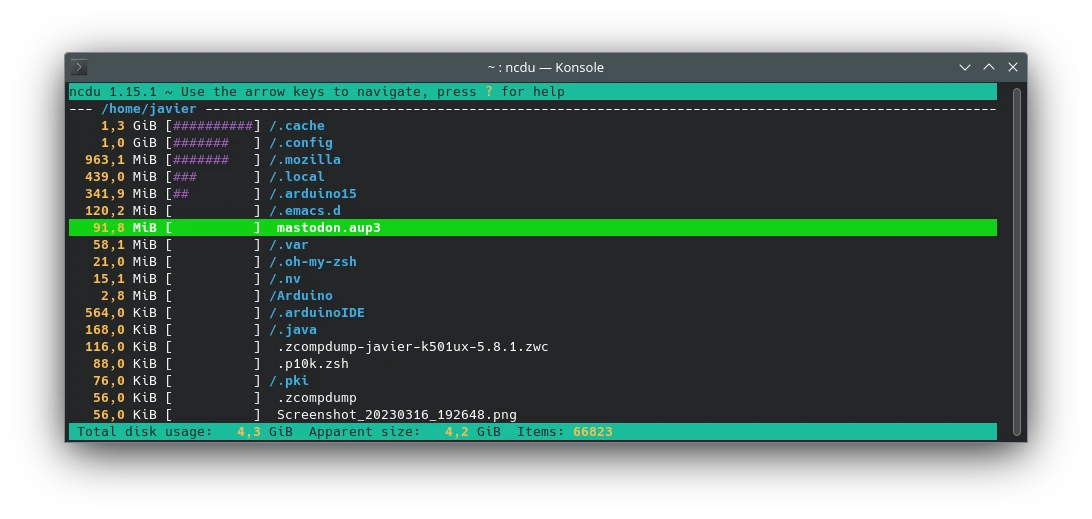The height and width of the screenshot is (519, 1092).
Task: Click the /.arduino15 directory entry
Action: click(313, 194)
